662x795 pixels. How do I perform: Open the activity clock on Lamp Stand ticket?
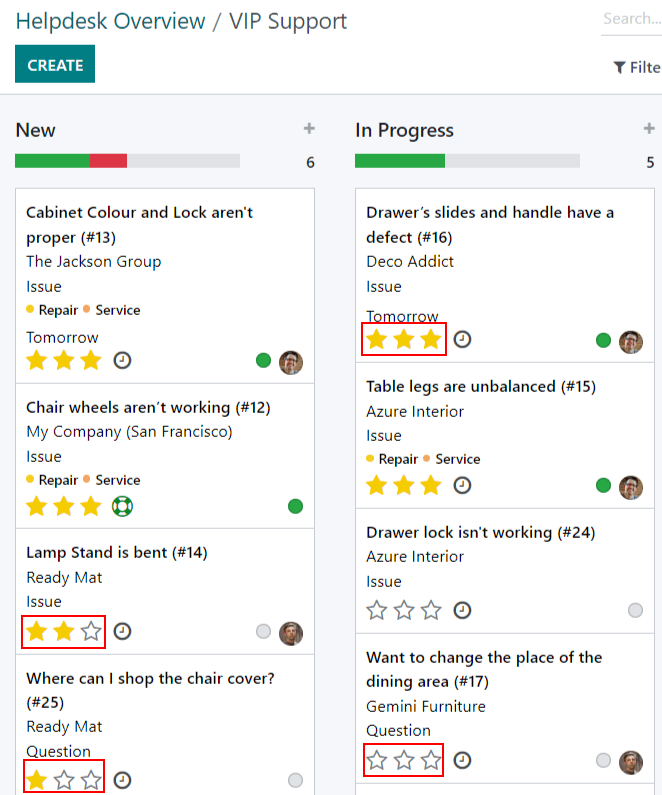(x=122, y=631)
